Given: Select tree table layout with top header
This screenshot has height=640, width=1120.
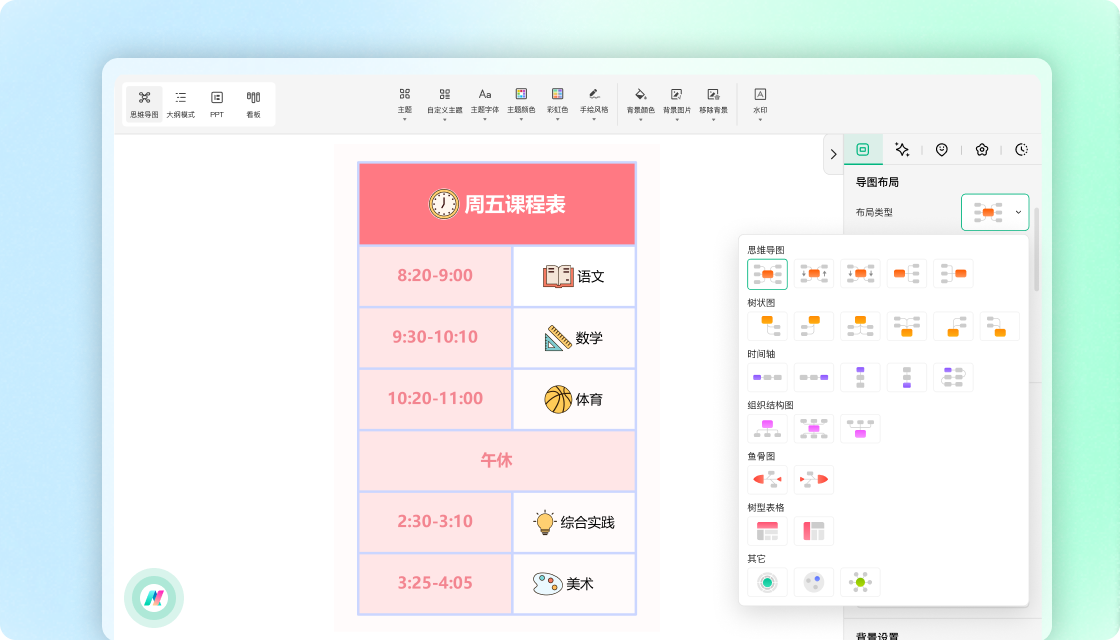Looking at the screenshot, I should [767, 531].
